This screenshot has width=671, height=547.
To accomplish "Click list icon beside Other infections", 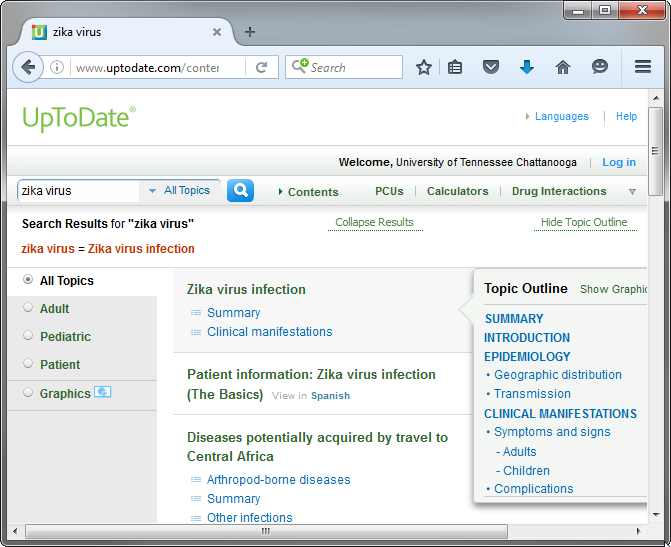I will click(196, 518).
